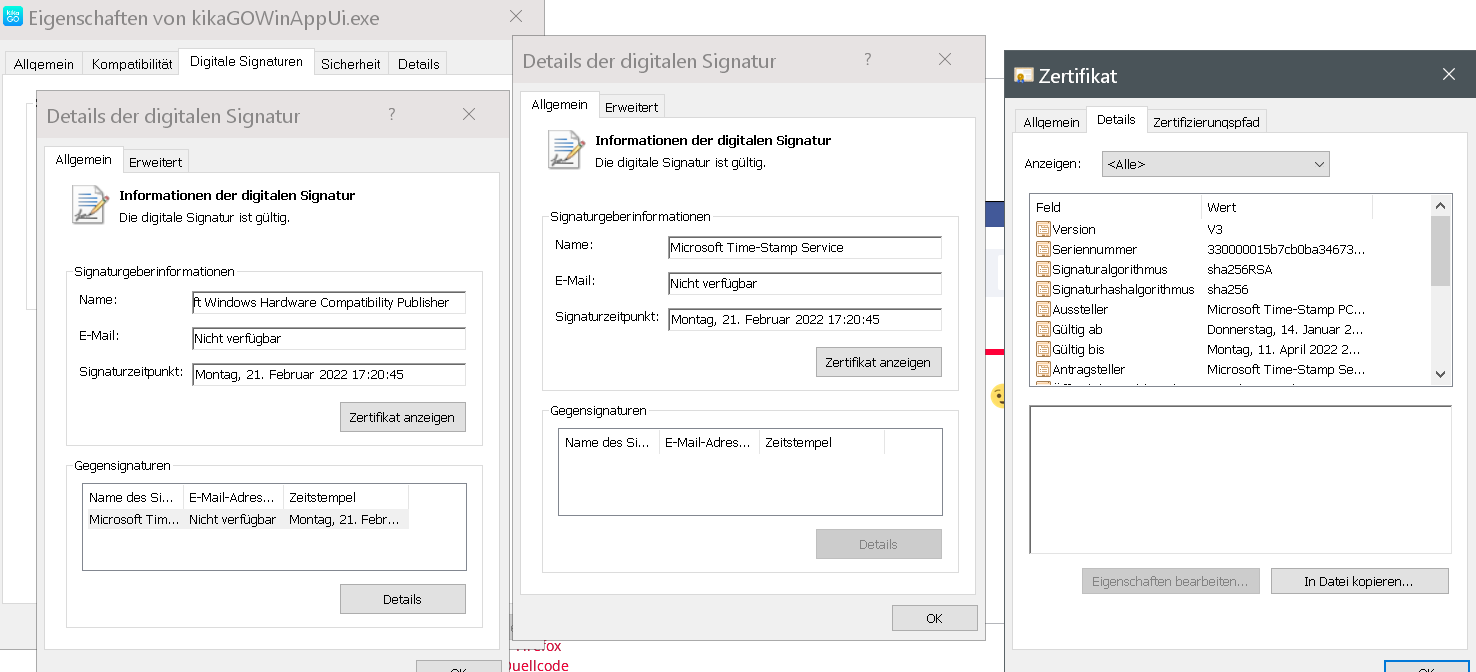Click E-Mail-Adres... header in middle dialog
The width and height of the screenshot is (1476, 672).
(x=709, y=442)
